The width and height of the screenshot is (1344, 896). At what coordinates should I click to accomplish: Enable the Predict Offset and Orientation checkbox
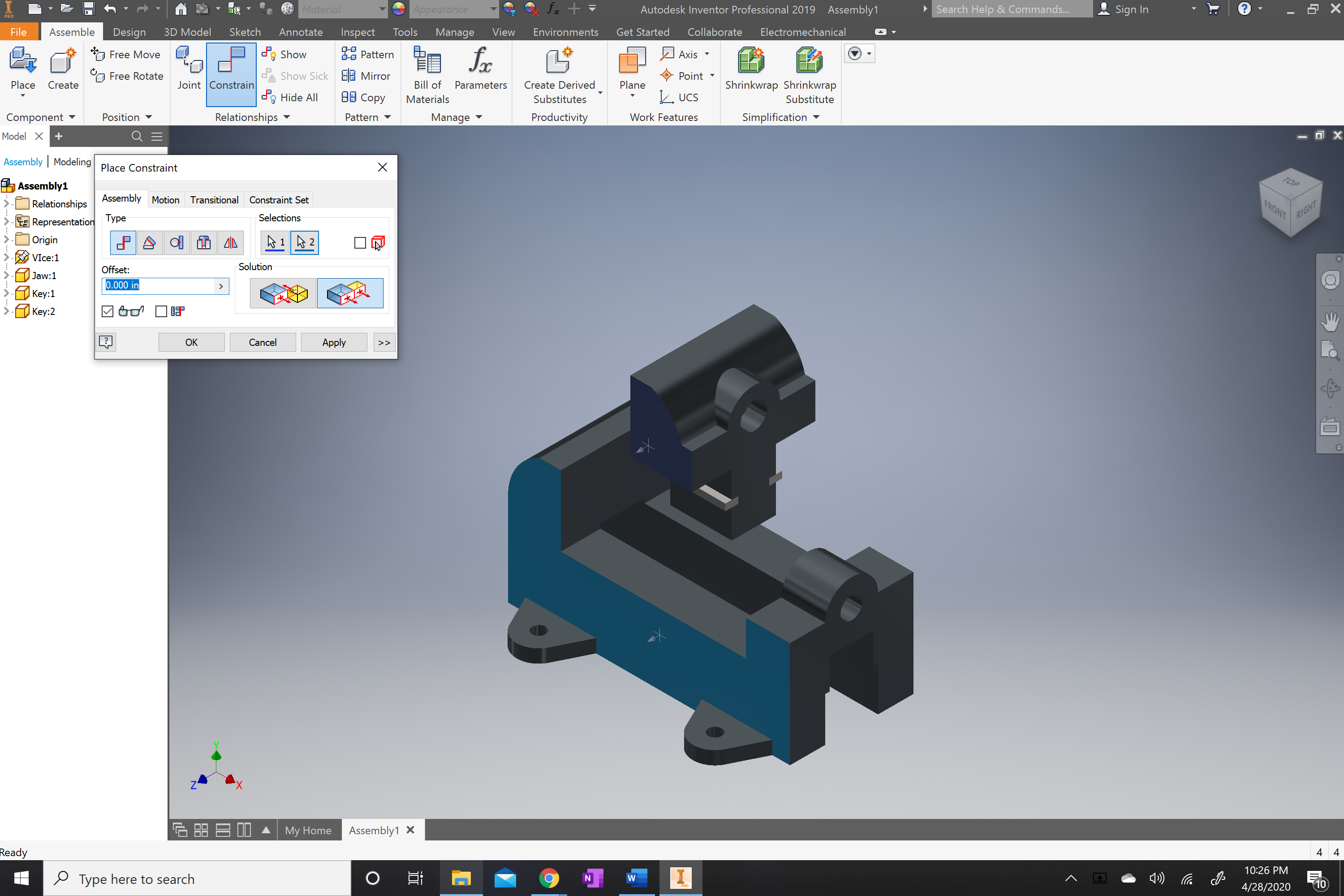tap(161, 311)
